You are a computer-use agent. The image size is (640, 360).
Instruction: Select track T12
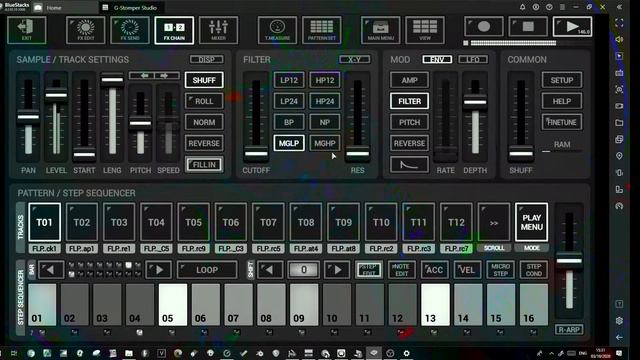click(456, 222)
